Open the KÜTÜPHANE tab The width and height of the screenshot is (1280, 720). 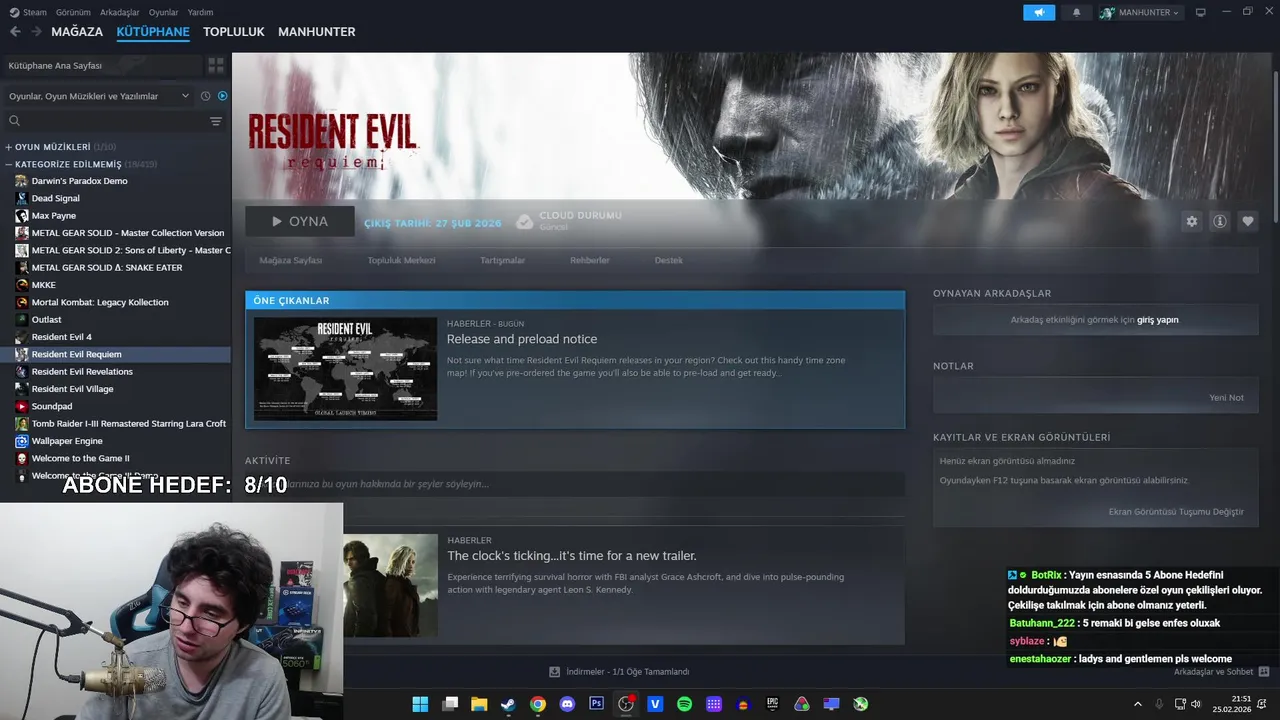tap(153, 32)
